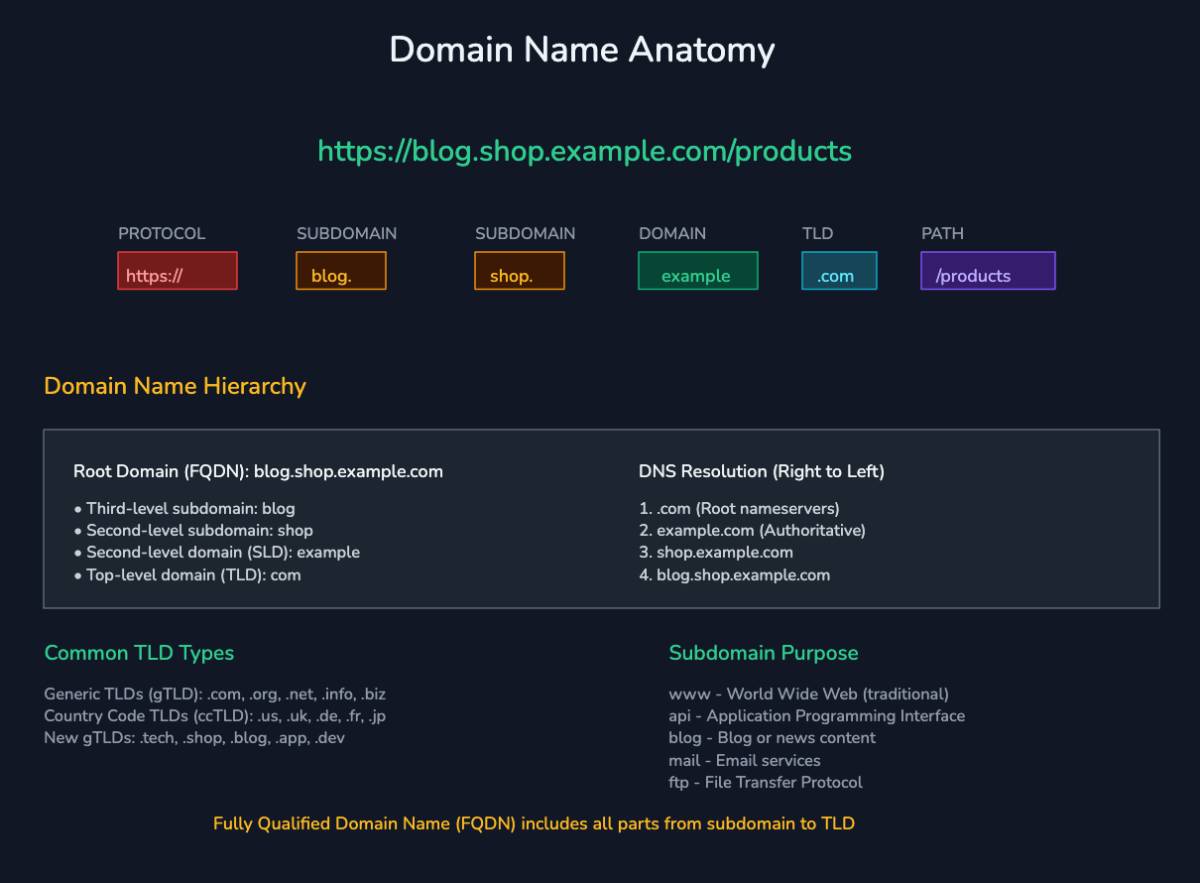Click the Domain Name Hierarchy heading
Viewport: 1200px width, 883px height.
pos(174,386)
